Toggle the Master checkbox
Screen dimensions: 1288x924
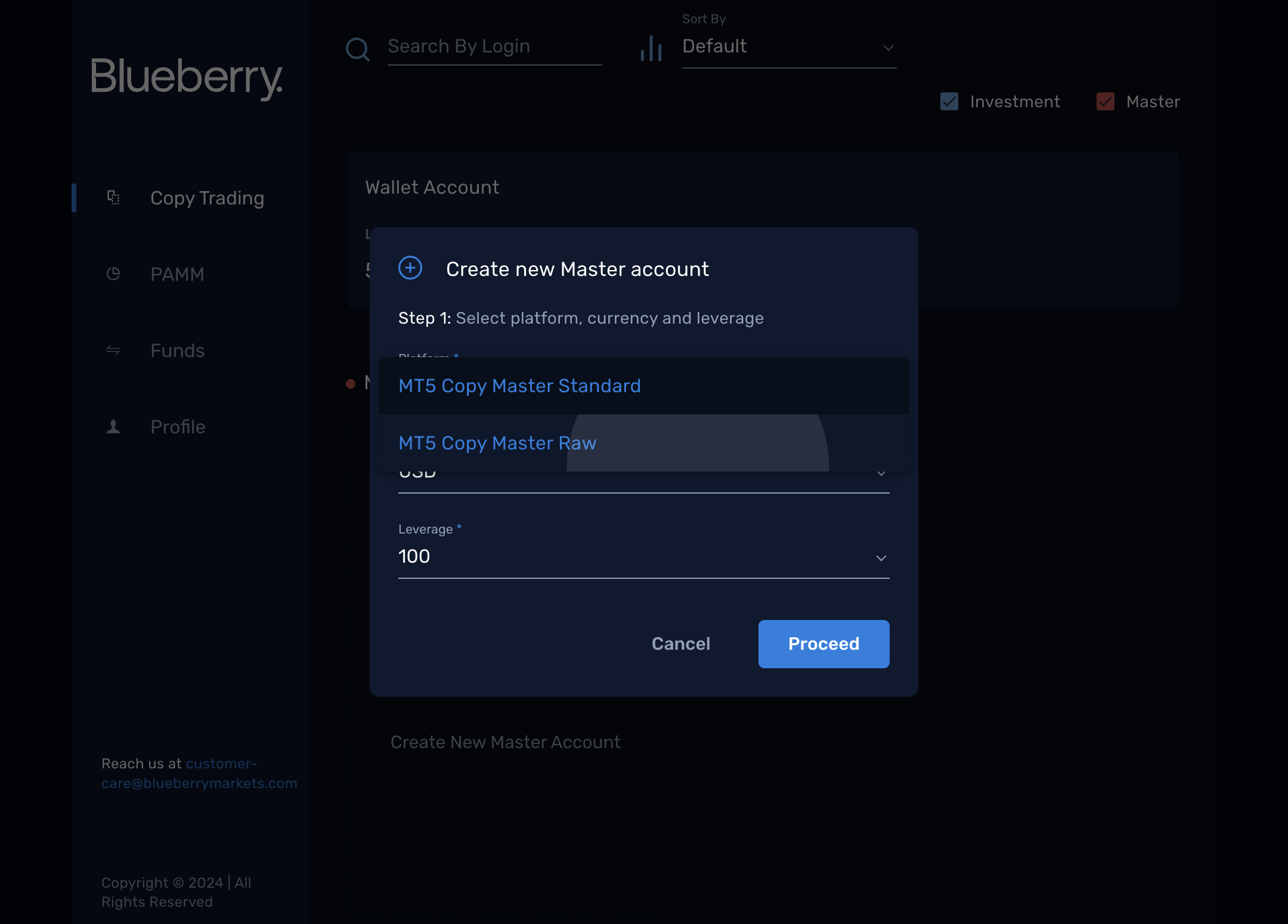1106,101
